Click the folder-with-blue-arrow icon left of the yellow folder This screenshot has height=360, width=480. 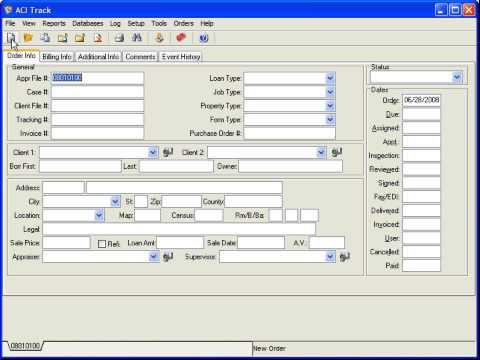[x=62, y=38]
